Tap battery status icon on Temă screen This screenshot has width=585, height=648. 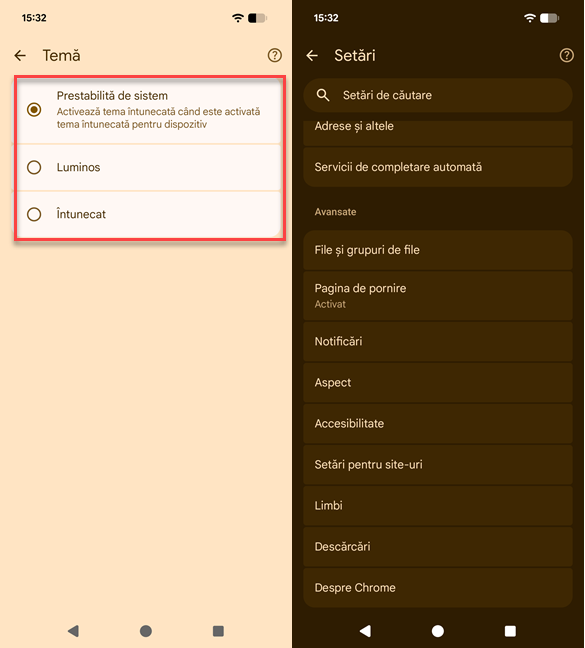pyautogui.click(x=257, y=18)
